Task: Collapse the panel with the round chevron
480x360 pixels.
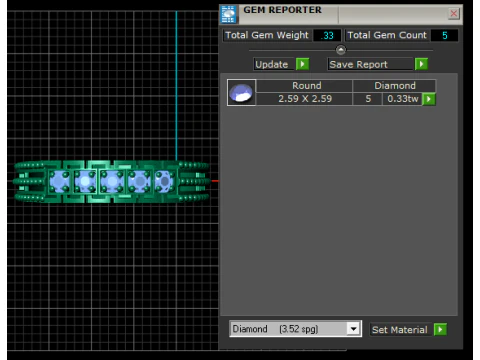Action: point(341,50)
